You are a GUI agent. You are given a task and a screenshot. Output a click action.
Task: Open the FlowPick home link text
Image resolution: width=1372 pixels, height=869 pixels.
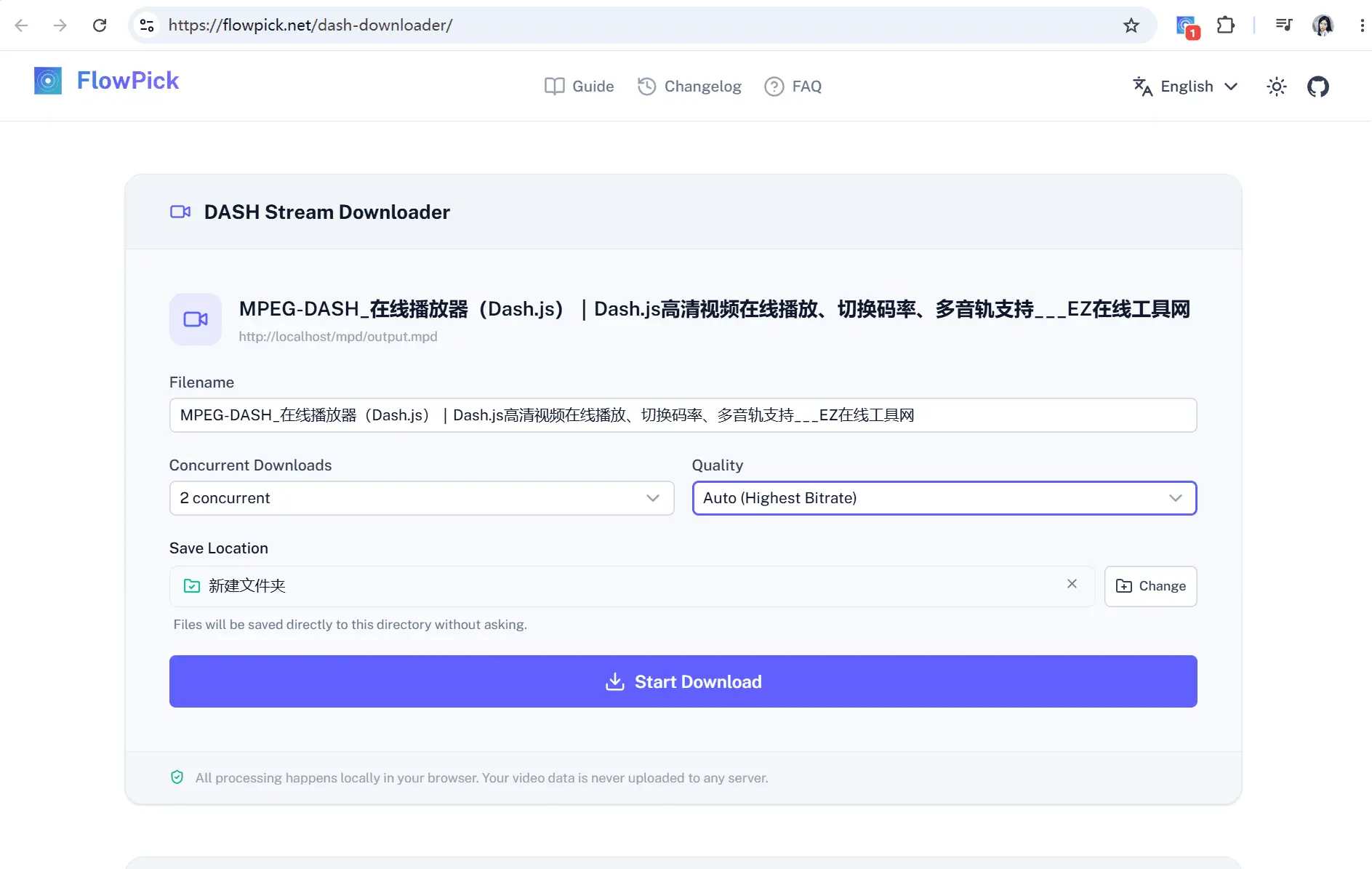pos(128,81)
